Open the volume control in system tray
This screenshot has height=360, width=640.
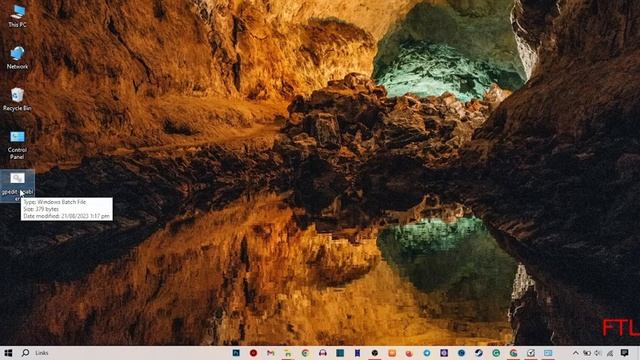(x=598, y=353)
